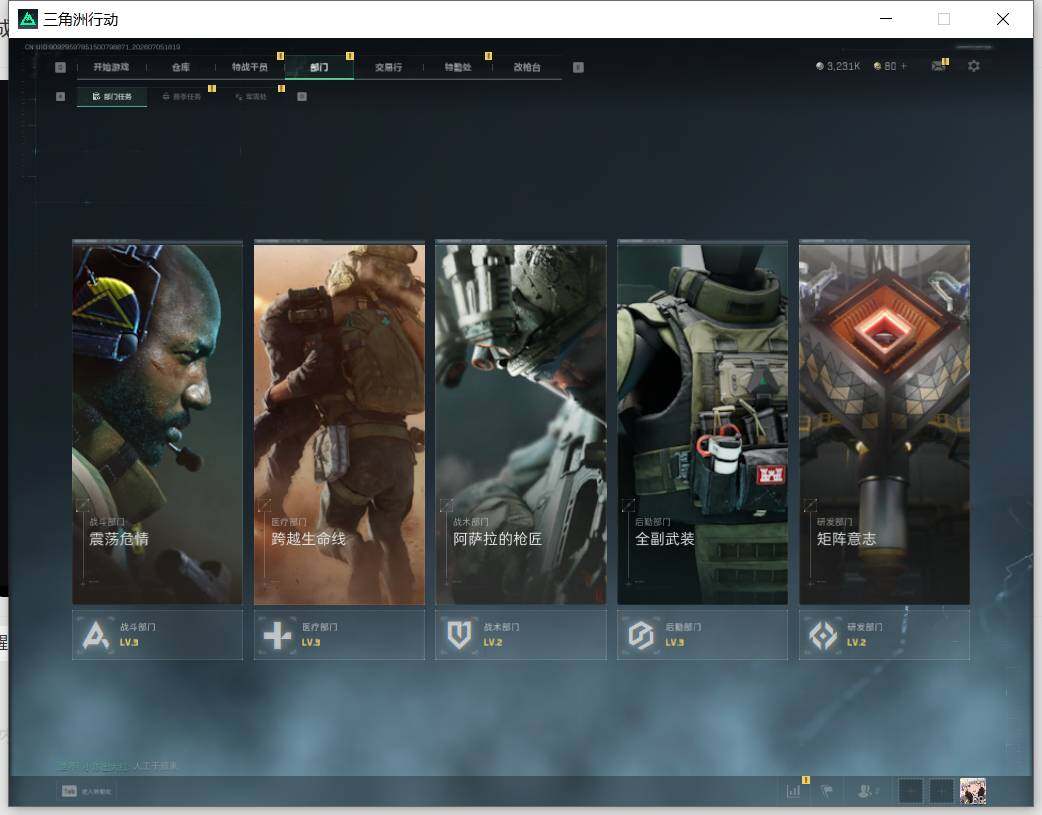Select the 开始游戏 tab
The height and width of the screenshot is (815, 1042).
tap(111, 67)
